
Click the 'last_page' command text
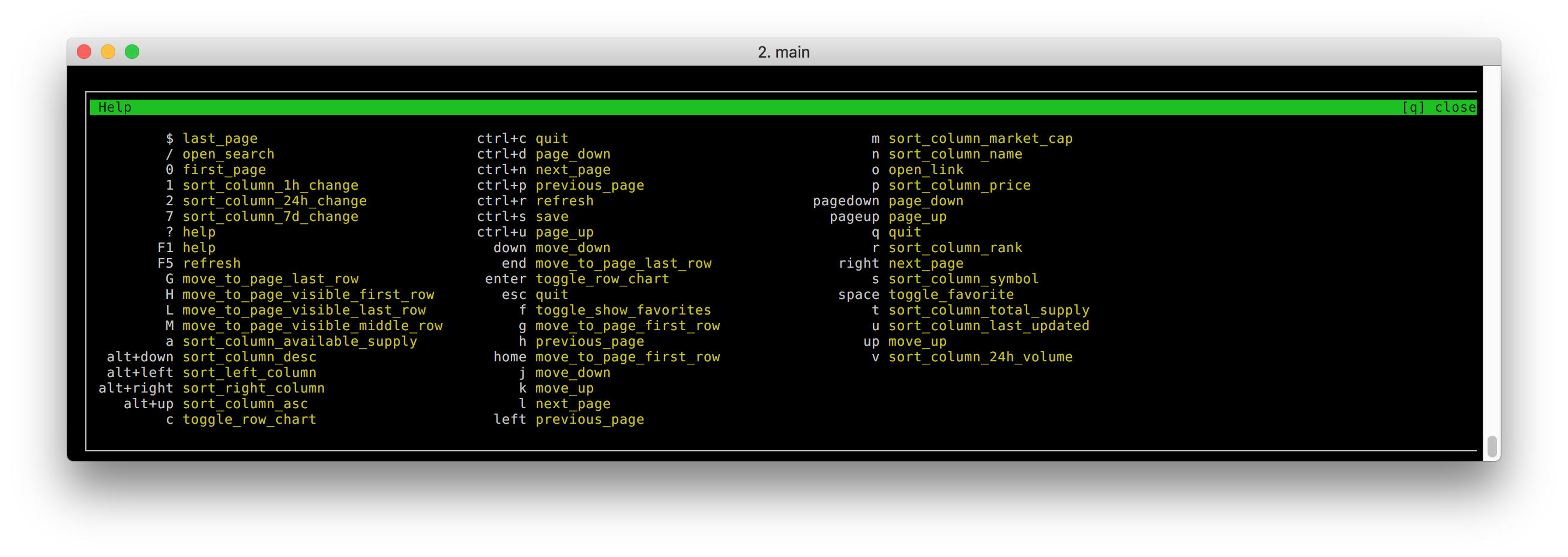tap(220, 139)
